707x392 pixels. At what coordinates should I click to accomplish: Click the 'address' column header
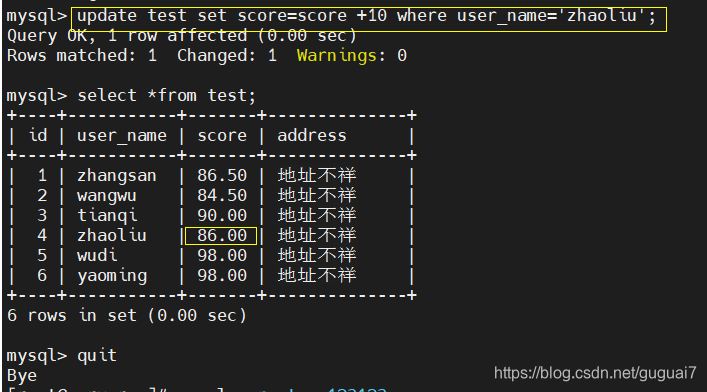(x=312, y=135)
